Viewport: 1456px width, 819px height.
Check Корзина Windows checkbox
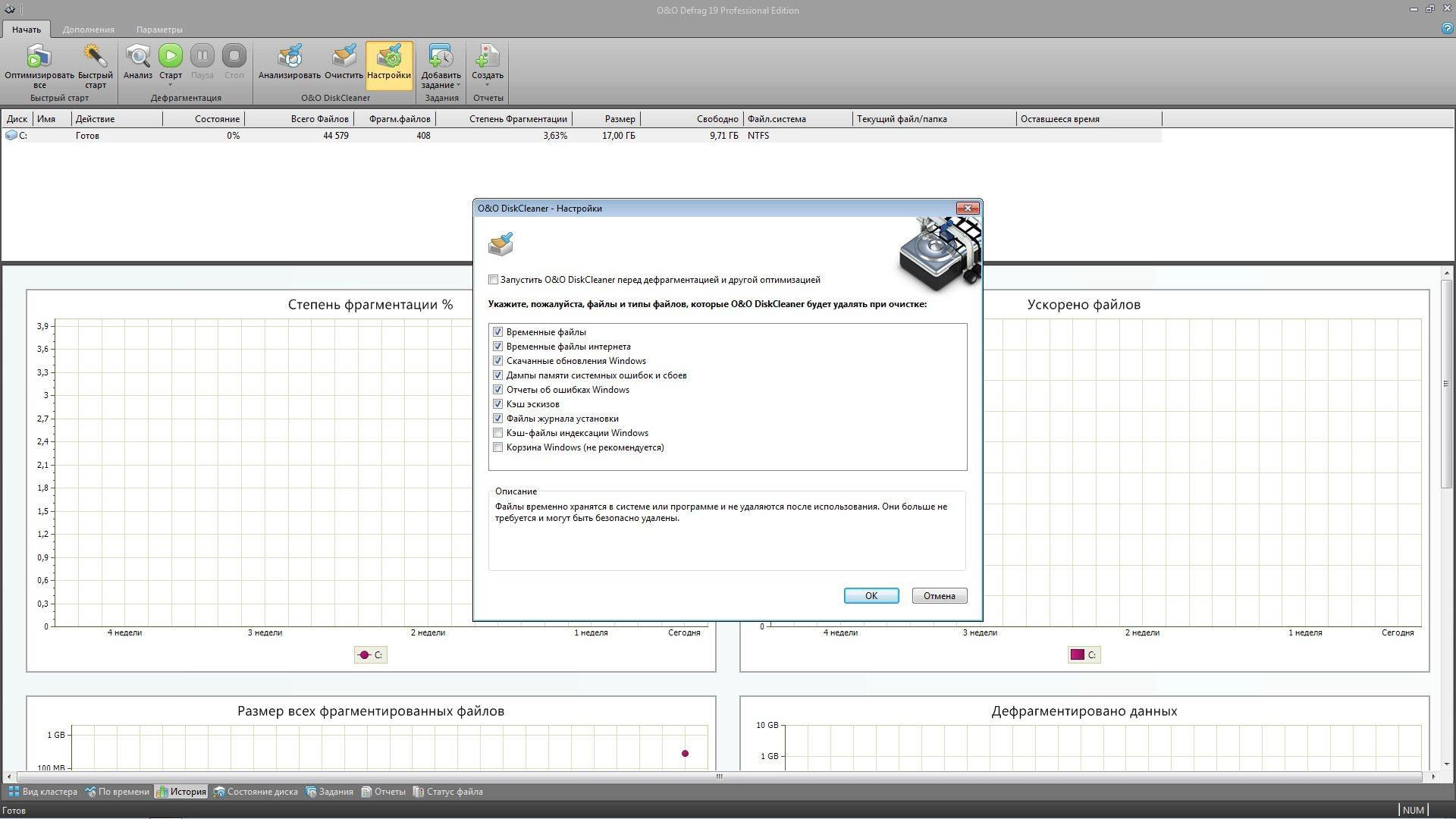(498, 447)
